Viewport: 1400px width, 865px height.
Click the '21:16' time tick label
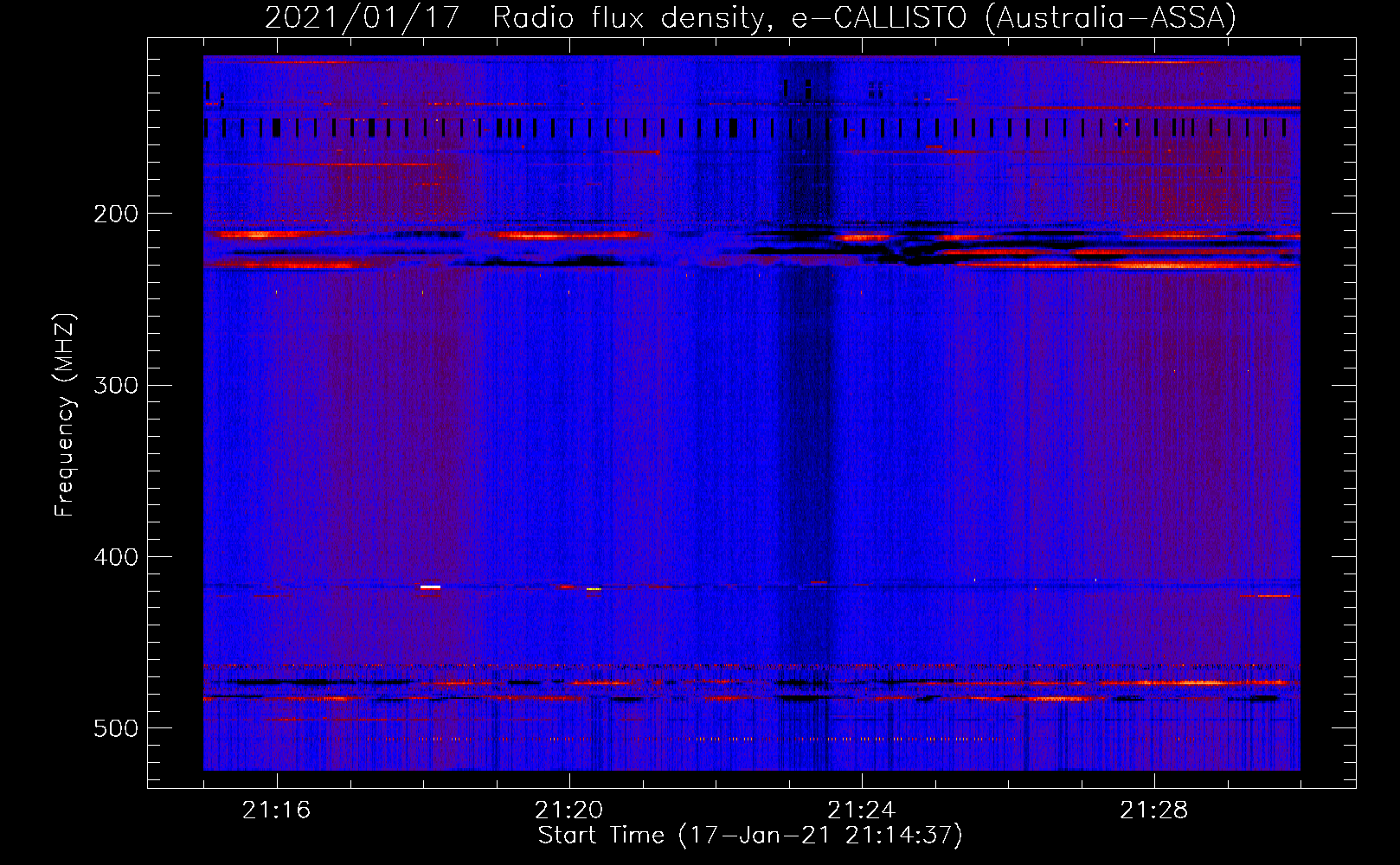point(276,810)
